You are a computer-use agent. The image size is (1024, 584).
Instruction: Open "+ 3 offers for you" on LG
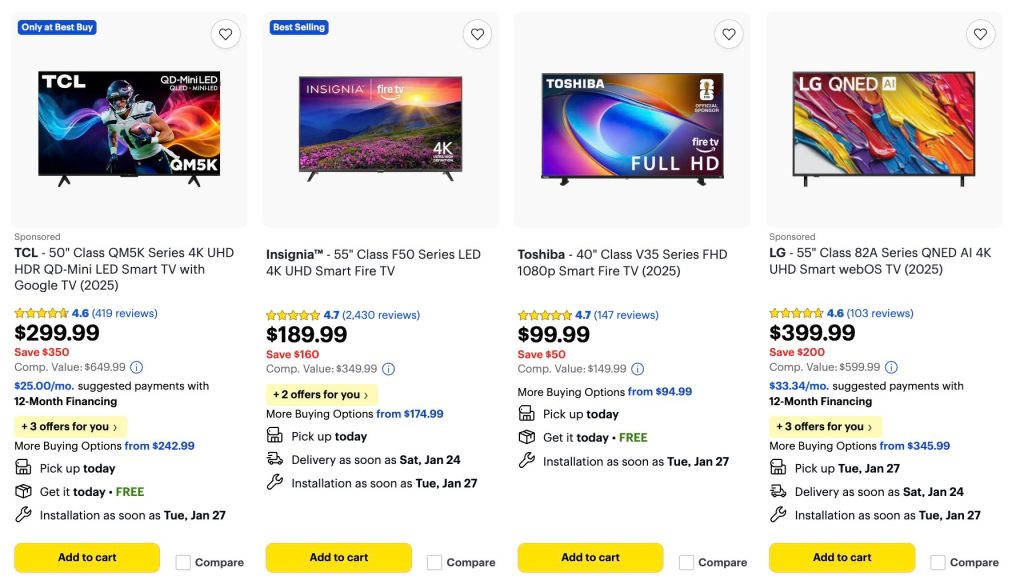pyautogui.click(x=825, y=427)
